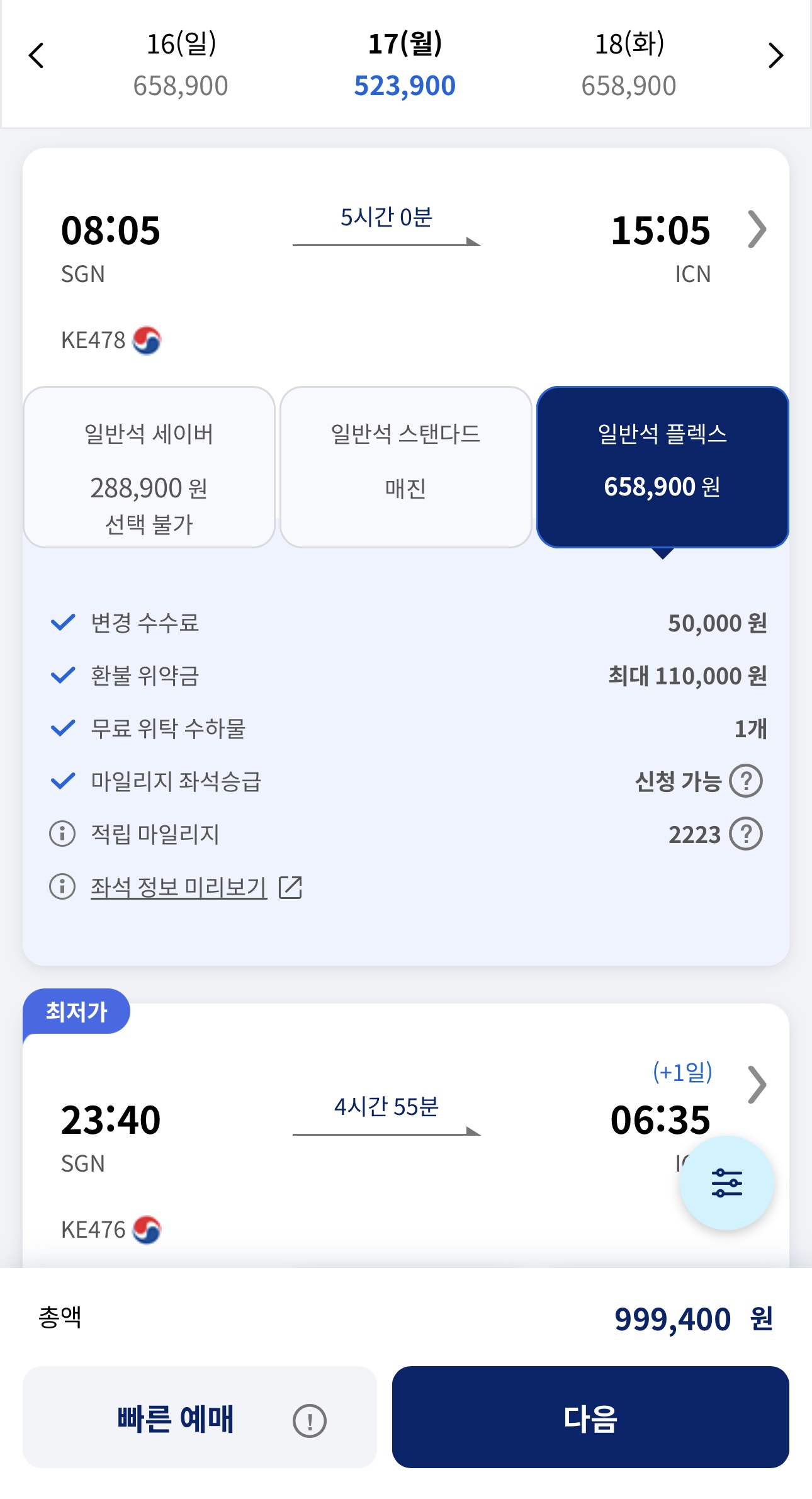The width and height of the screenshot is (812, 1499).
Task: Open the floating filter options button
Action: click(x=726, y=1182)
